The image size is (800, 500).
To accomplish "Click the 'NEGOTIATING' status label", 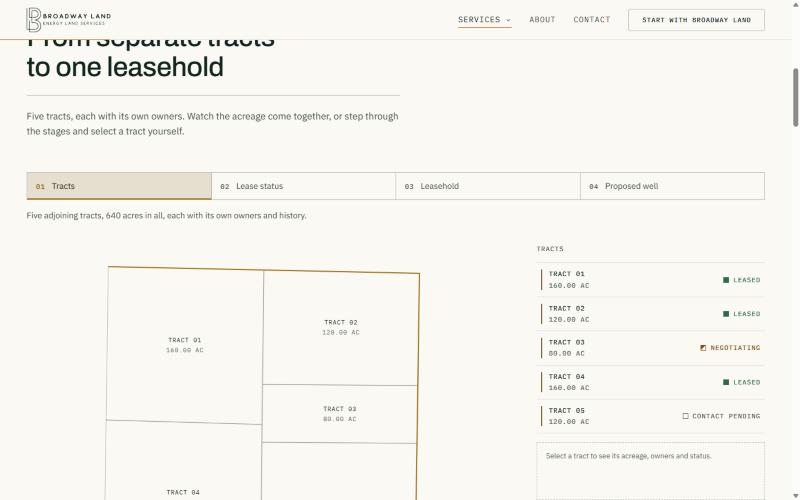I will (735, 348).
